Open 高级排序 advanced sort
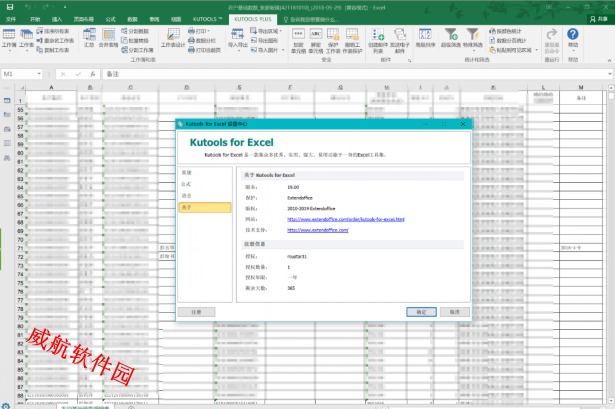The height and width of the screenshot is (409, 615). (x=426, y=38)
